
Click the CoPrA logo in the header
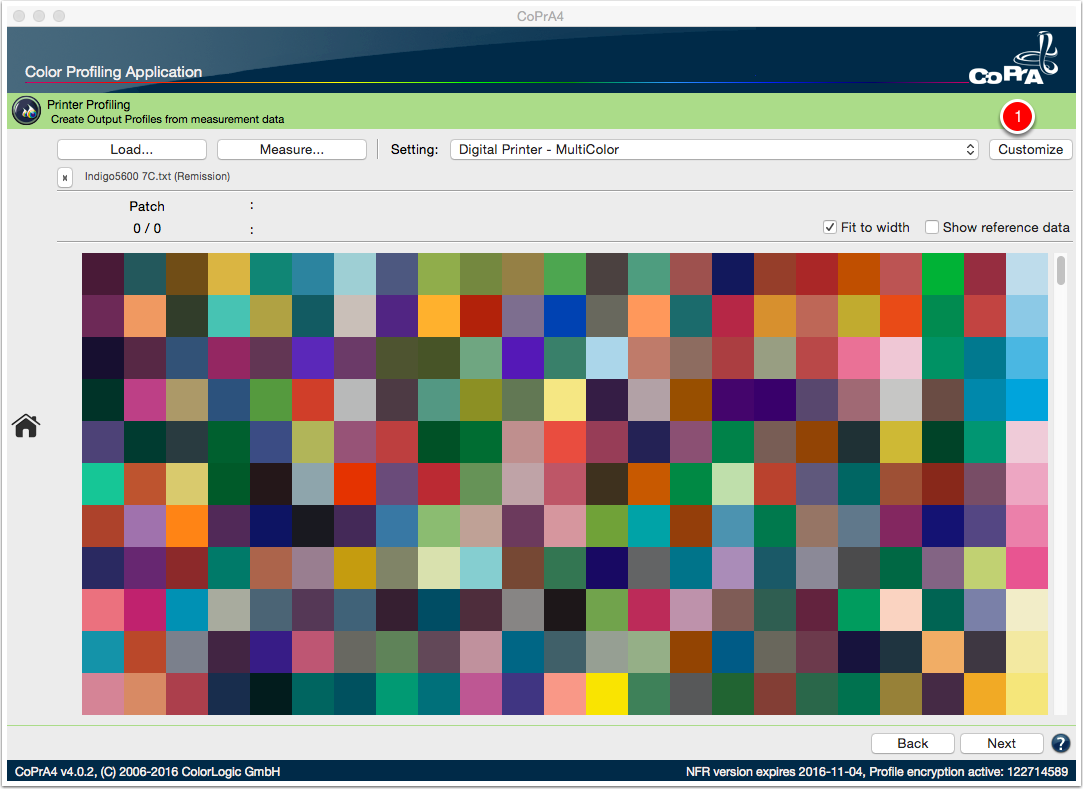[x=1013, y=59]
